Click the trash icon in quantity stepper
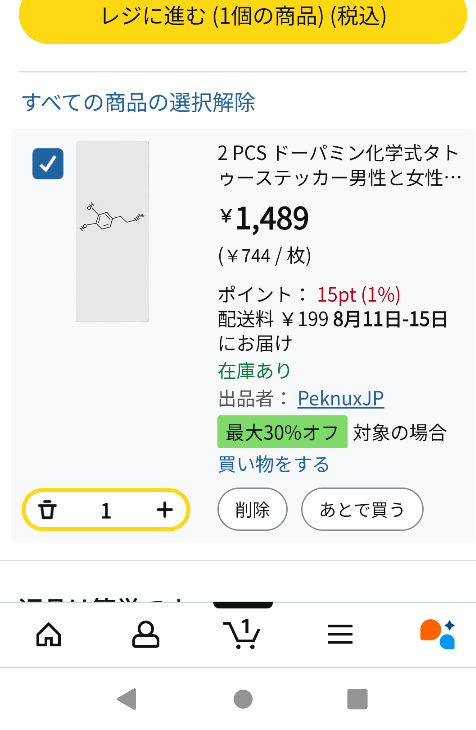476x730 pixels. [47, 510]
